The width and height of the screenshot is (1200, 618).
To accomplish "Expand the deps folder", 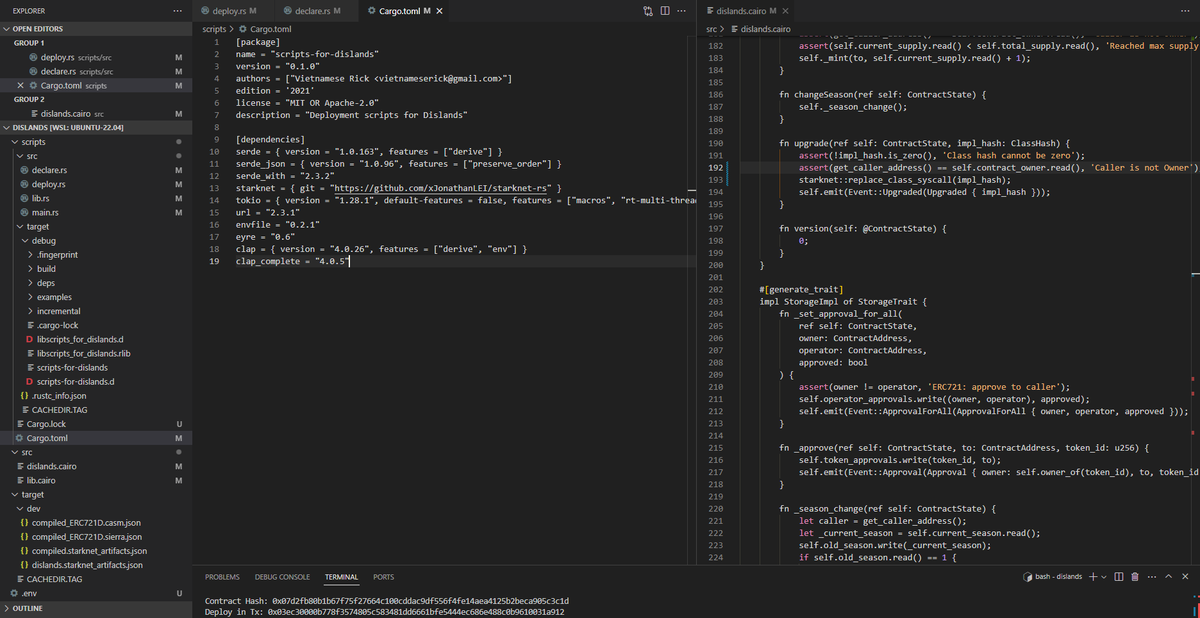I will pos(96,283).
